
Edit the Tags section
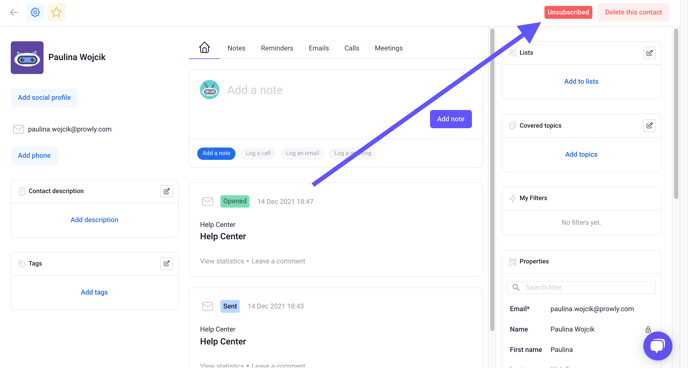coord(166,264)
